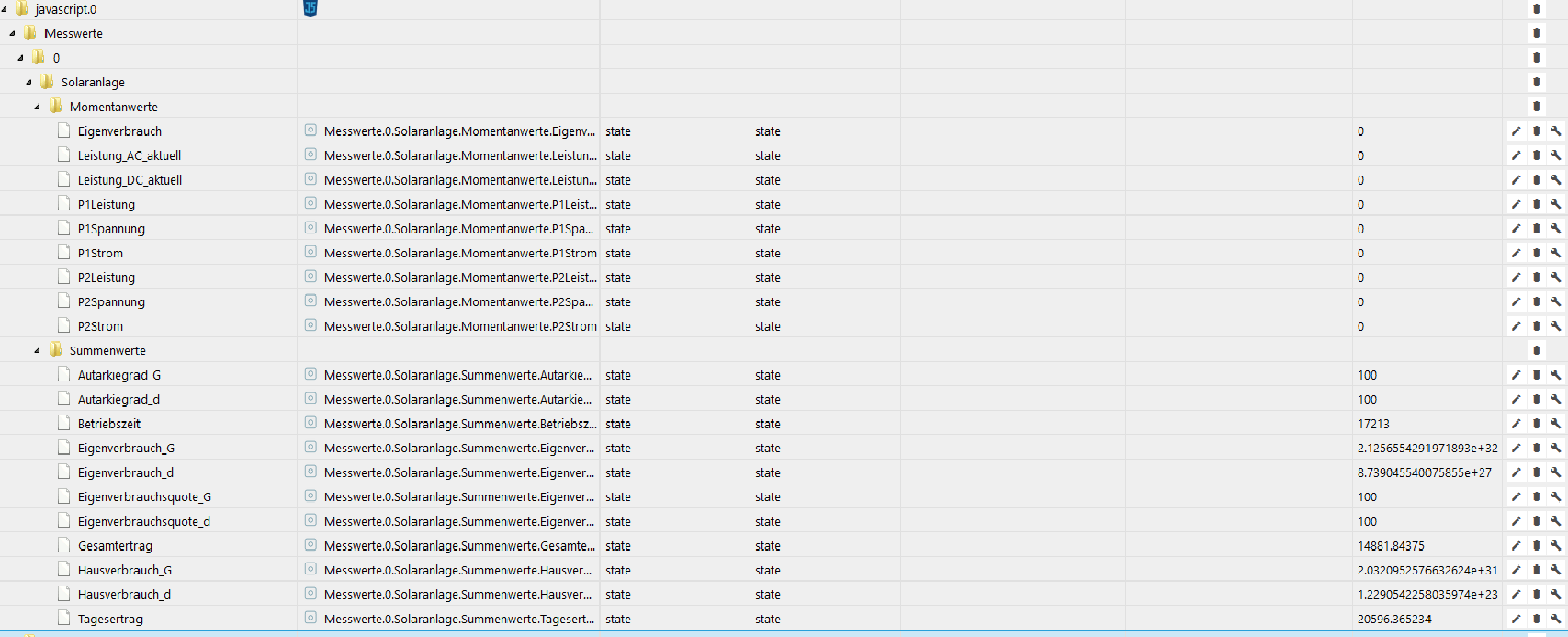This screenshot has height=637, width=1568.
Task: Open wrench settings for Tagesertrag
Action: click(x=1556, y=619)
